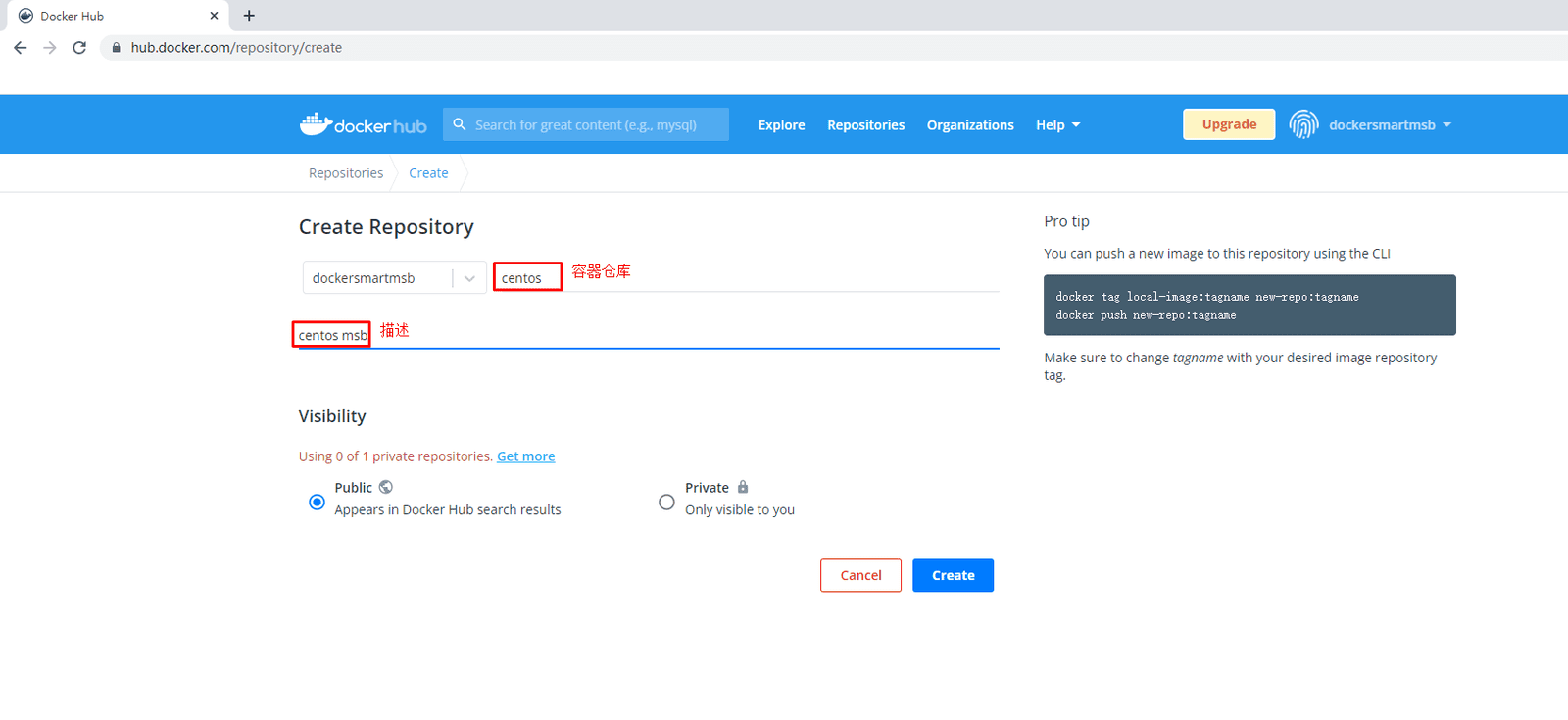Click the search magnifier icon
This screenshot has height=720, width=1568.
(x=459, y=124)
